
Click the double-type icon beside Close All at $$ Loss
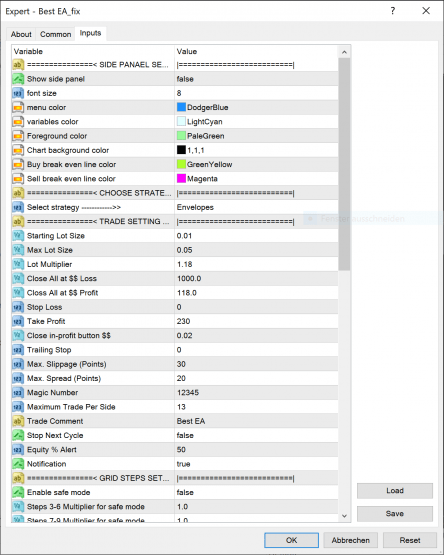(18, 279)
